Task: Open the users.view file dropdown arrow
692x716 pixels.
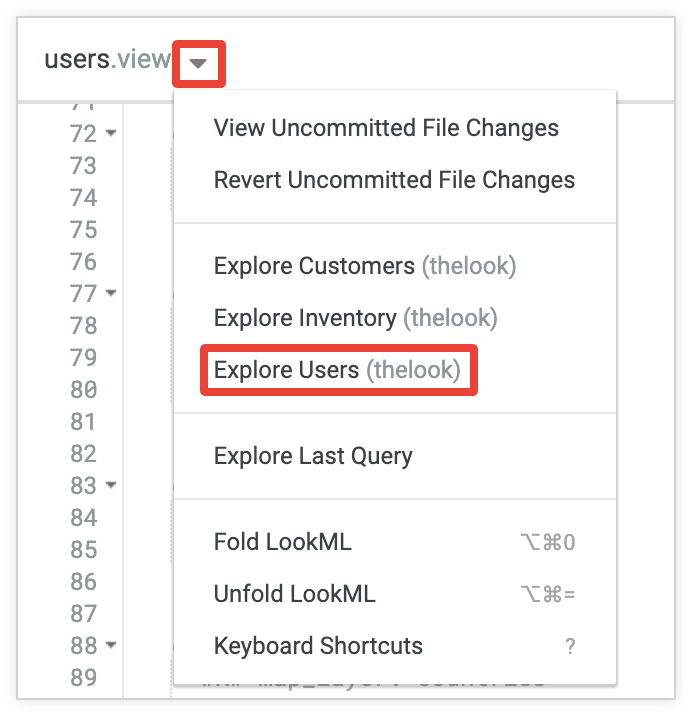Action: click(x=199, y=63)
